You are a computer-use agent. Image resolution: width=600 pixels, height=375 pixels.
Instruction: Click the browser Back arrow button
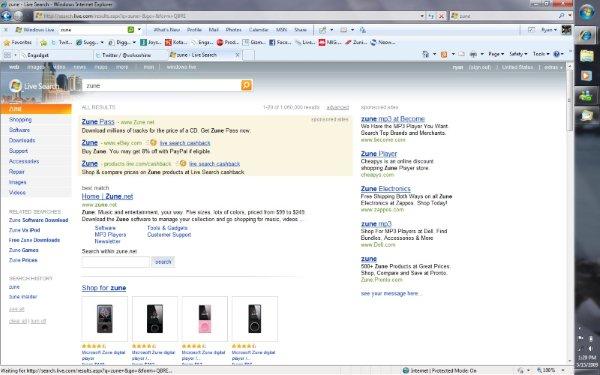[6, 16]
